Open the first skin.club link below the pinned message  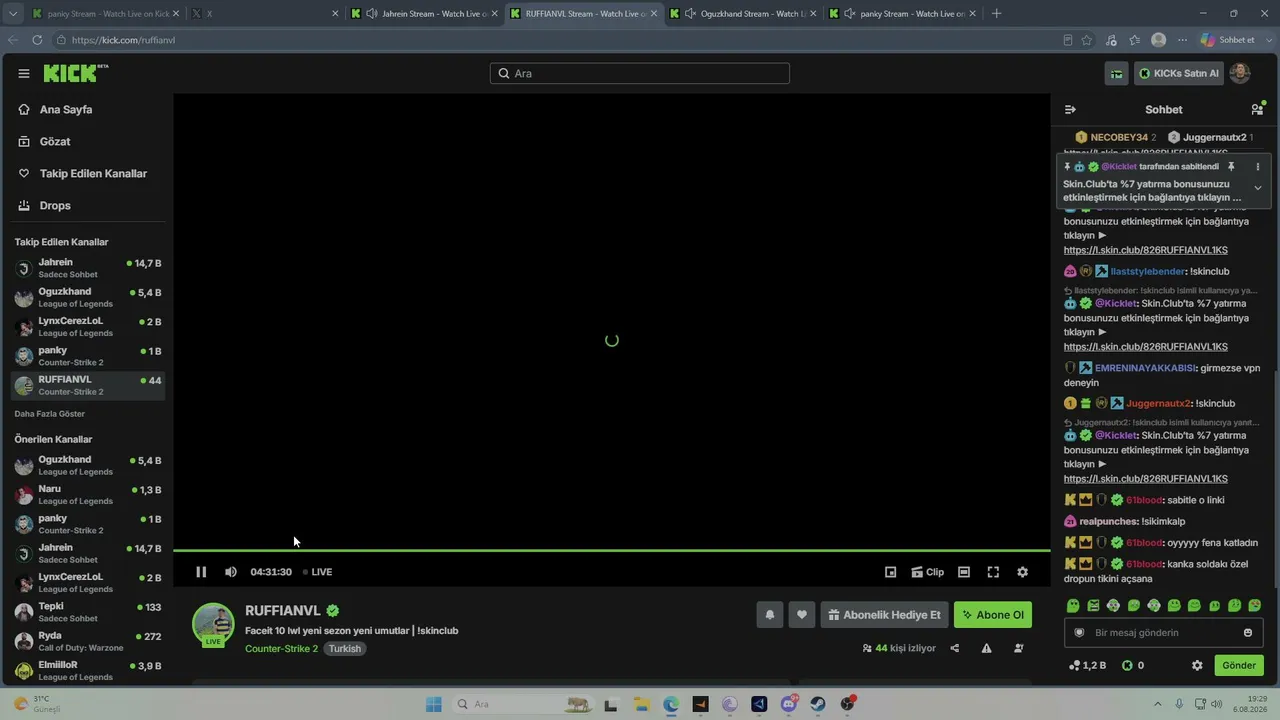[x=1145, y=250]
